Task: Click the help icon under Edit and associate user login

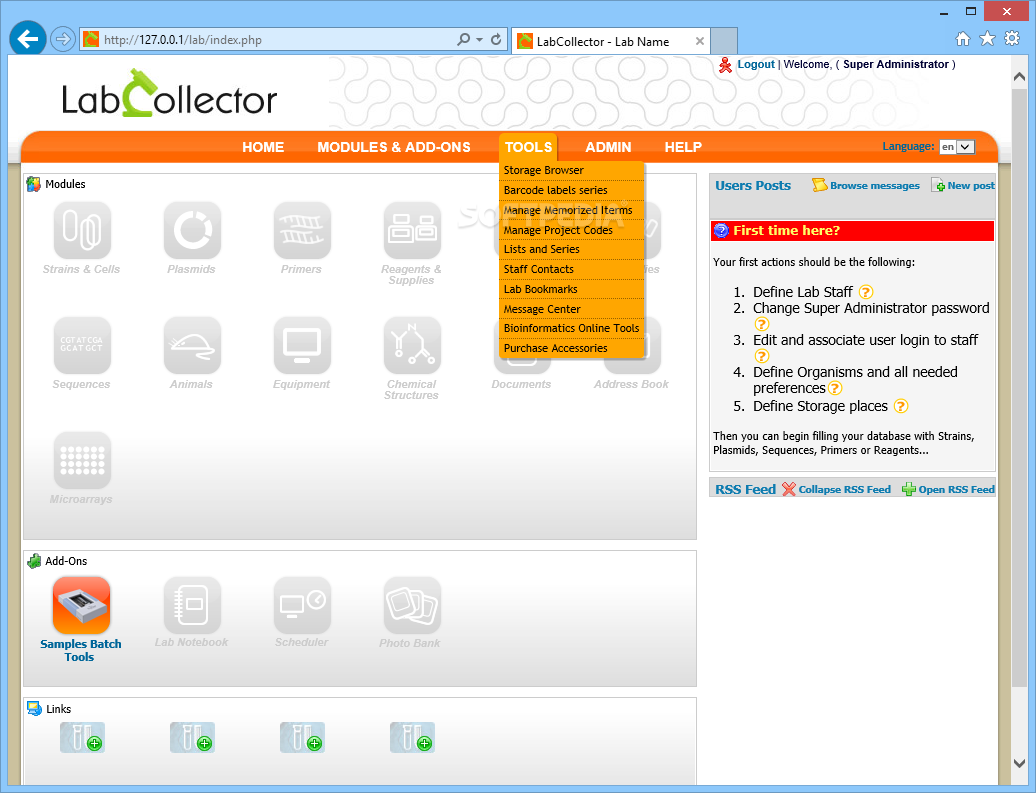Action: pos(762,356)
